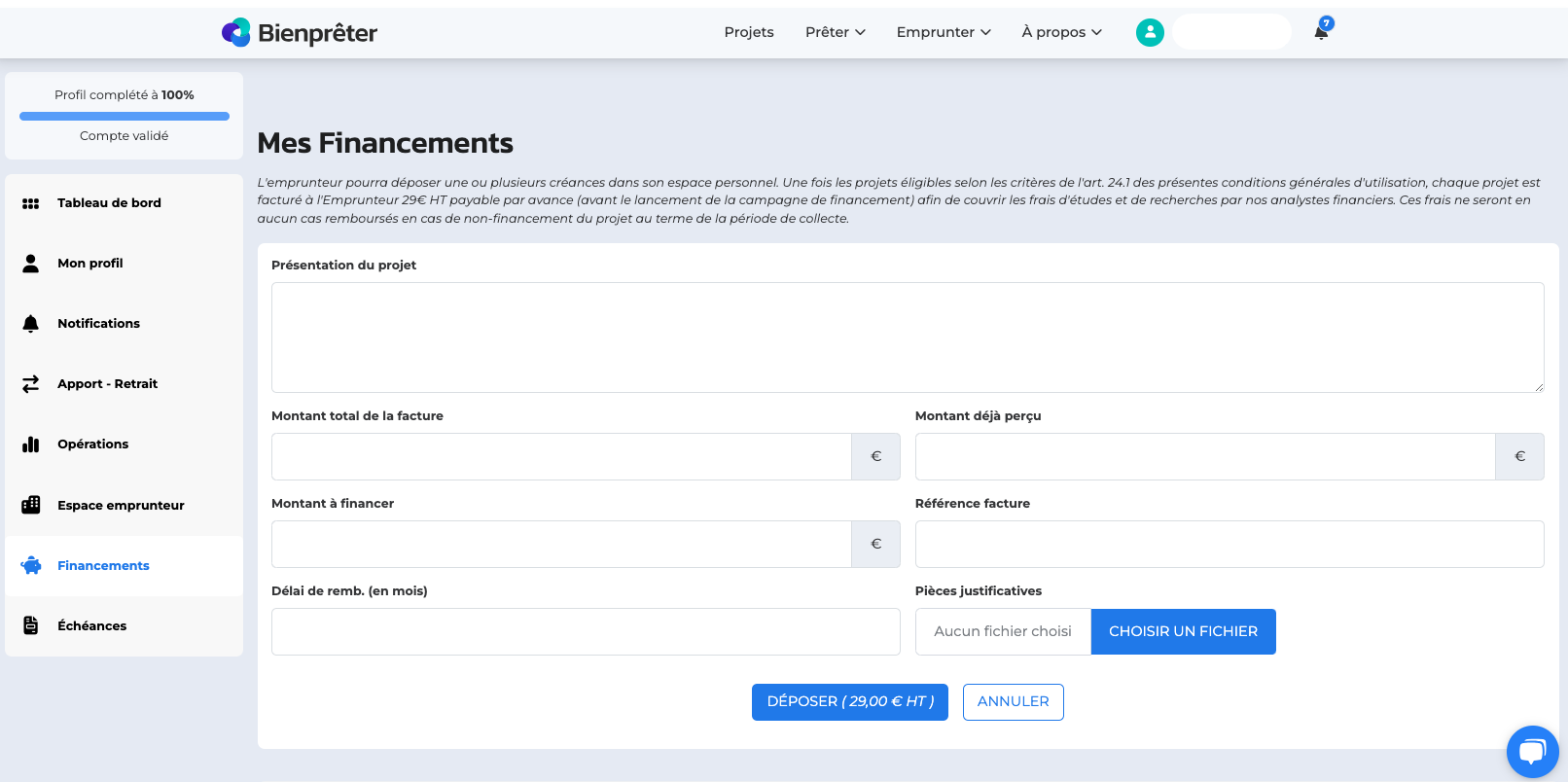Open the notification bell in header
The width and height of the screenshot is (1568, 782).
[x=1321, y=32]
